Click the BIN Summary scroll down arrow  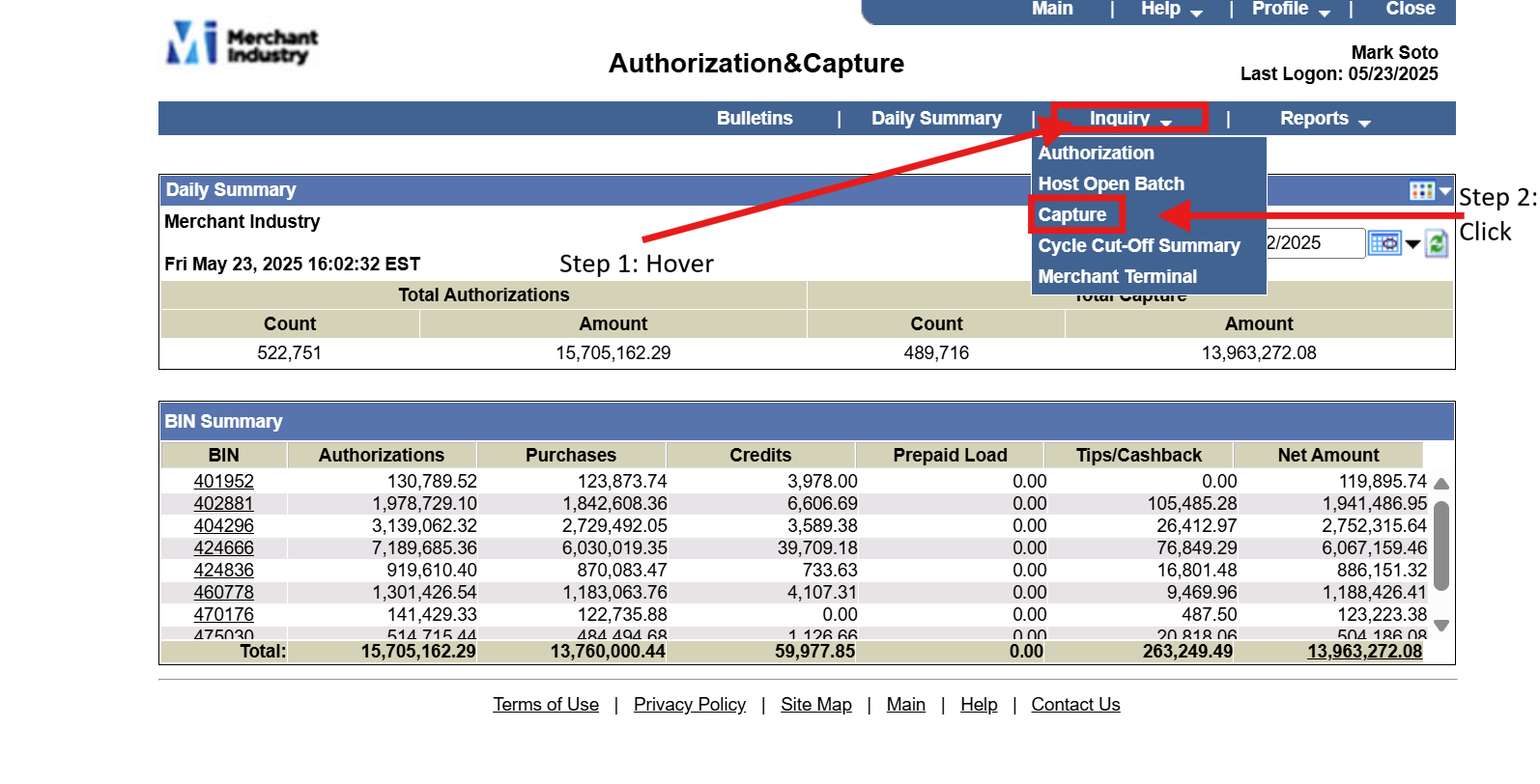(1440, 626)
